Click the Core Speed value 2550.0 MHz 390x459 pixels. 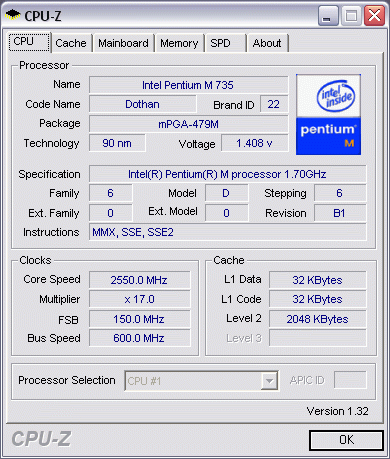coord(139,280)
